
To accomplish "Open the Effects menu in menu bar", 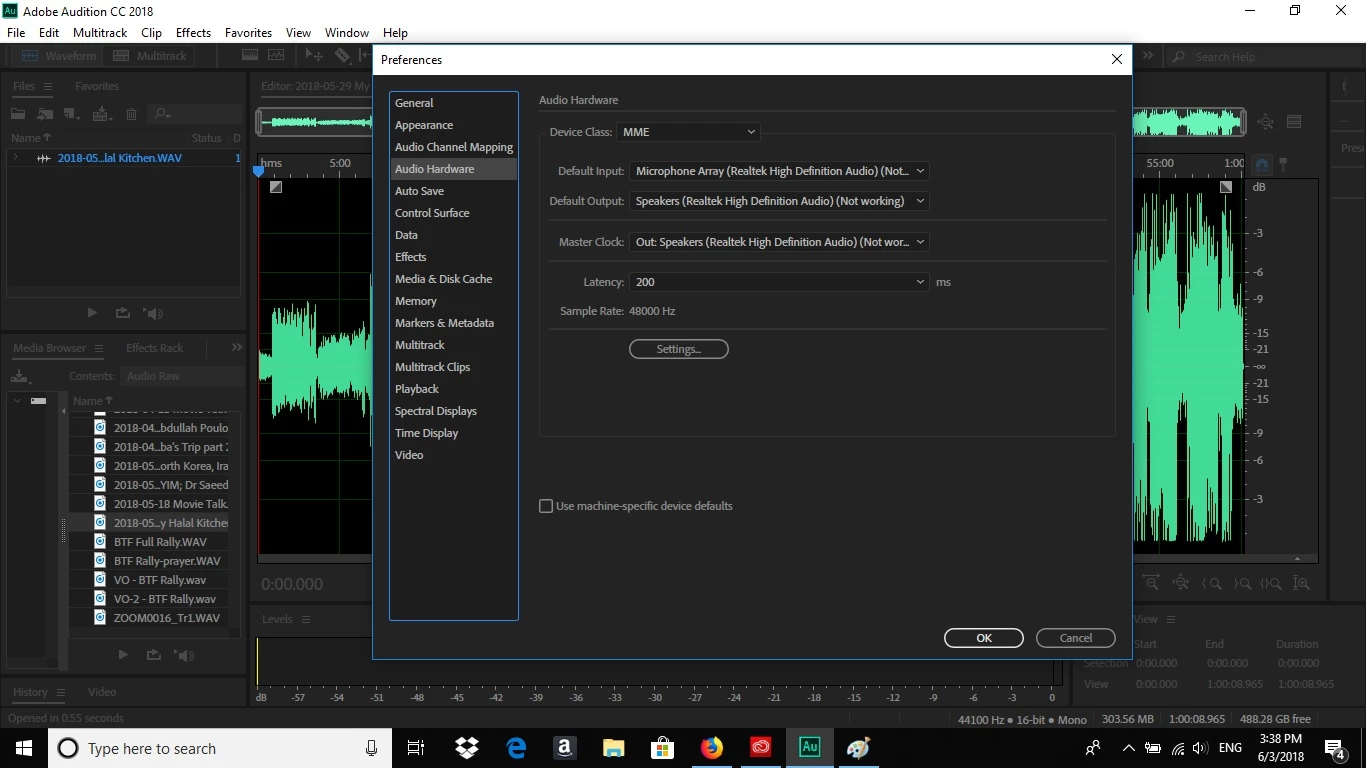I will coord(193,33).
